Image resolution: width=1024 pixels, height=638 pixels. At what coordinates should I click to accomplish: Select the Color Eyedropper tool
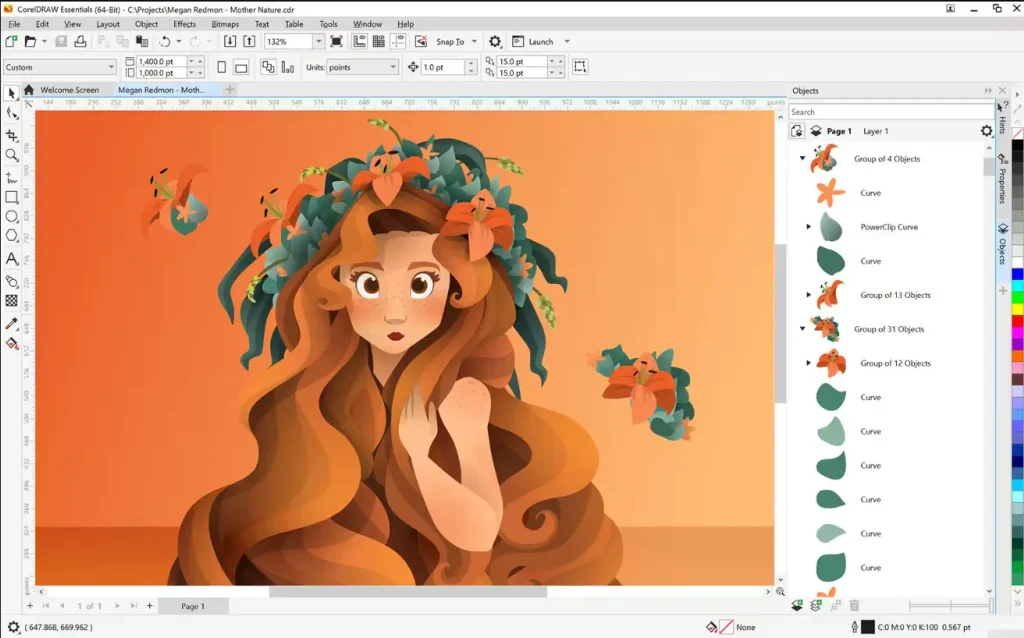point(11,323)
